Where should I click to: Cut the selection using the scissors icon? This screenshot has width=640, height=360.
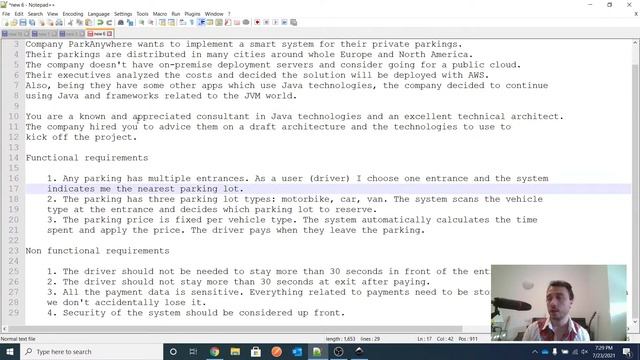tap(70, 22)
